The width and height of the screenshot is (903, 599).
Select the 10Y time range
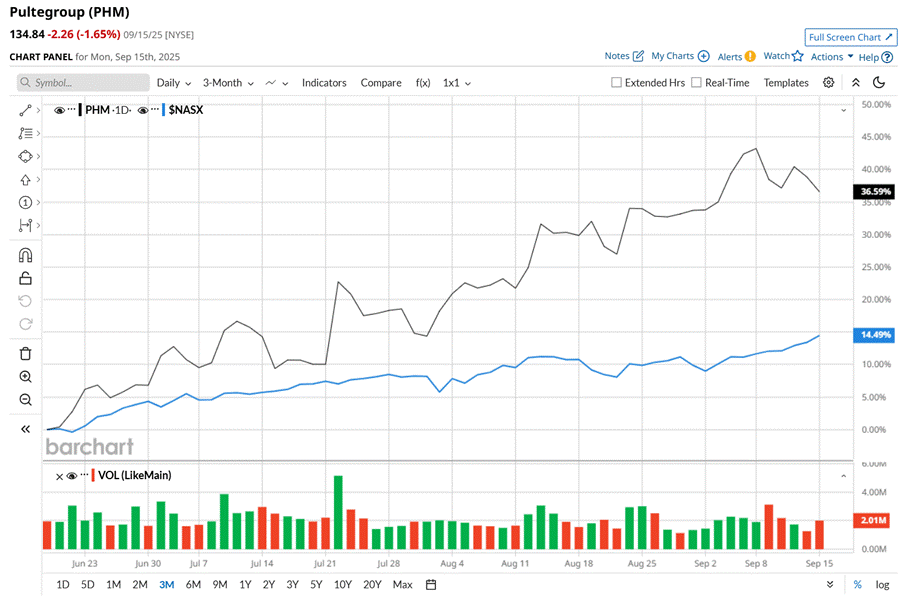pos(343,585)
